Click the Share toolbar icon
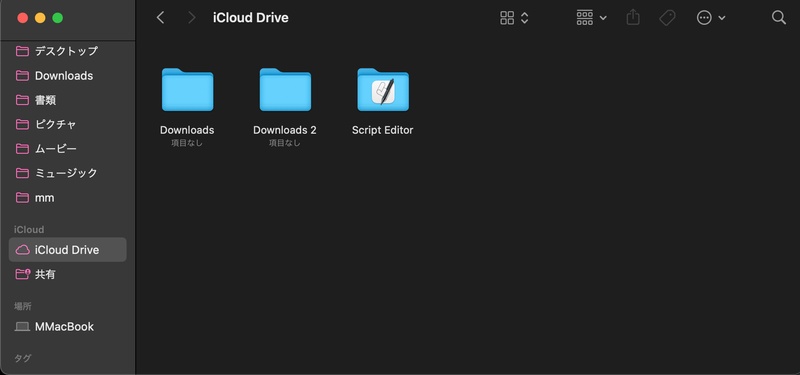 click(633, 18)
